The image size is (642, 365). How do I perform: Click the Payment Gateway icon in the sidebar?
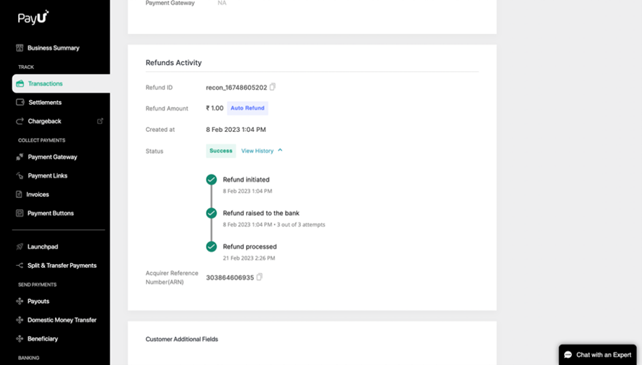[19, 156]
